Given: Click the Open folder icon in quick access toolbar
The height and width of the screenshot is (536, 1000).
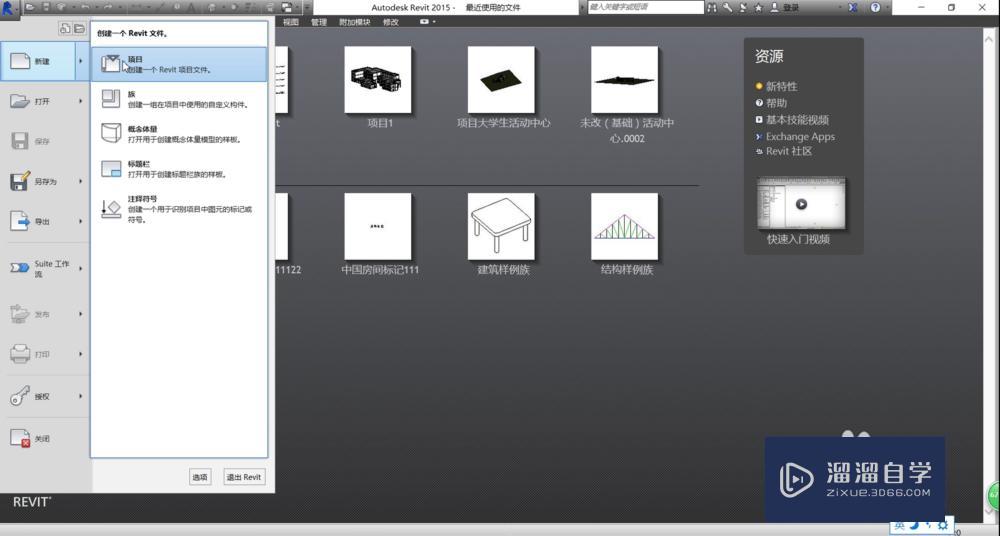Looking at the screenshot, I should 31,8.
